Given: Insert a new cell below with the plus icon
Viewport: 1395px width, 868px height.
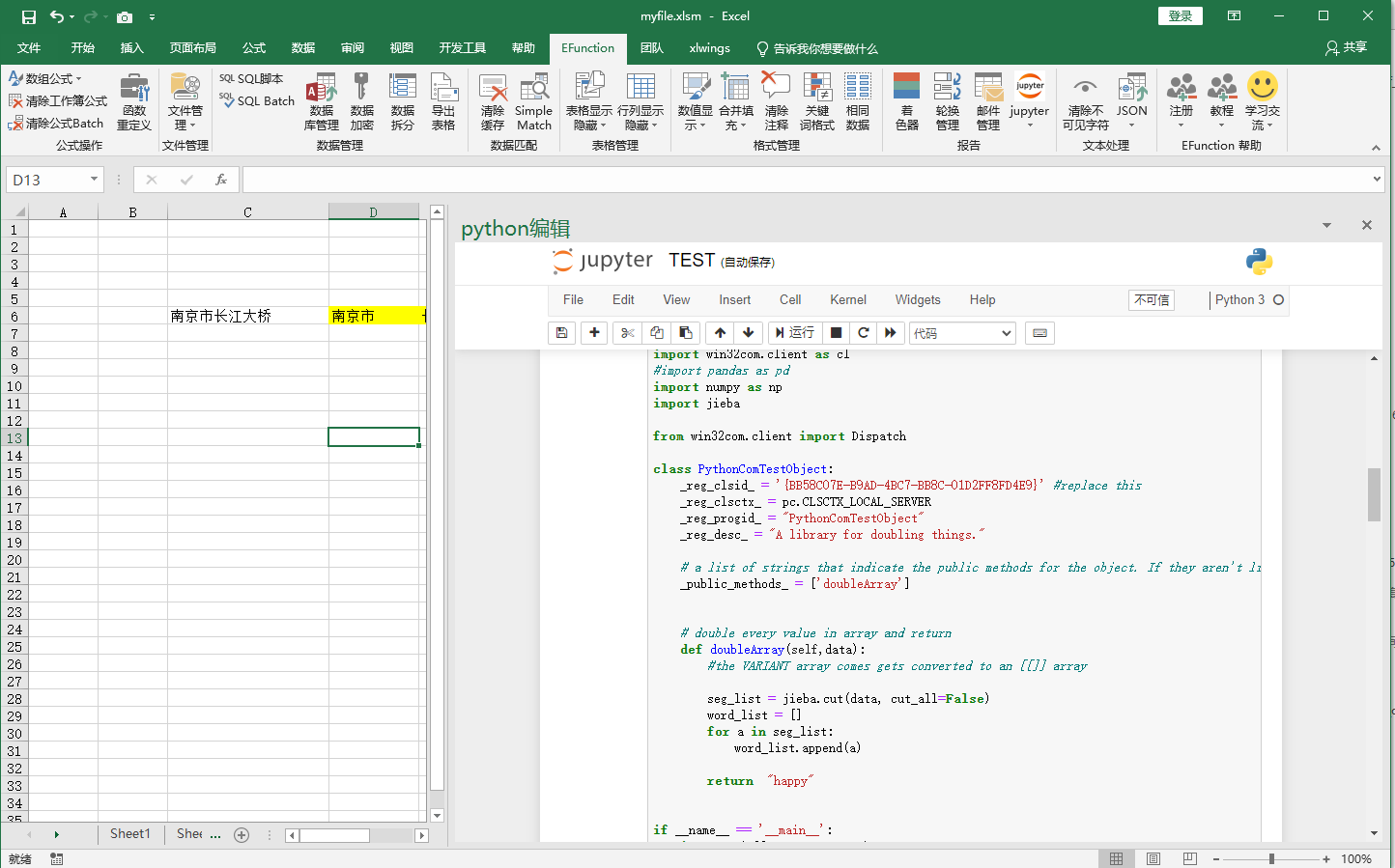Looking at the screenshot, I should (594, 333).
